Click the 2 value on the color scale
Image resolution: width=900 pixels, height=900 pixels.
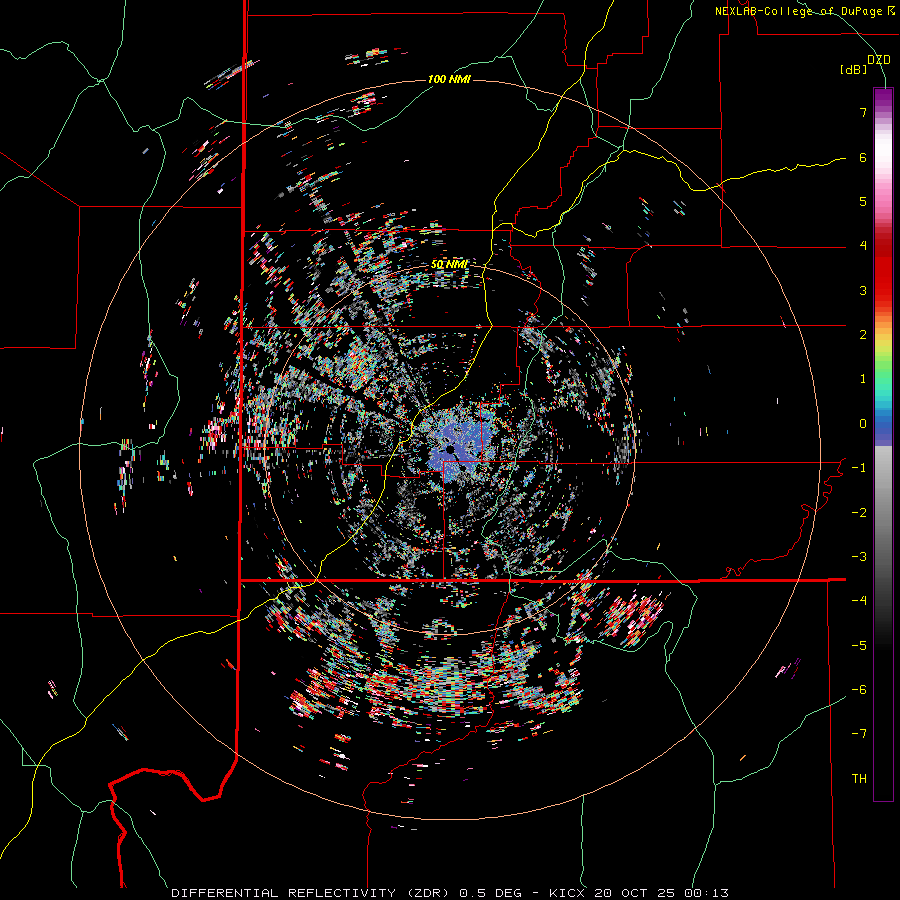click(x=863, y=335)
